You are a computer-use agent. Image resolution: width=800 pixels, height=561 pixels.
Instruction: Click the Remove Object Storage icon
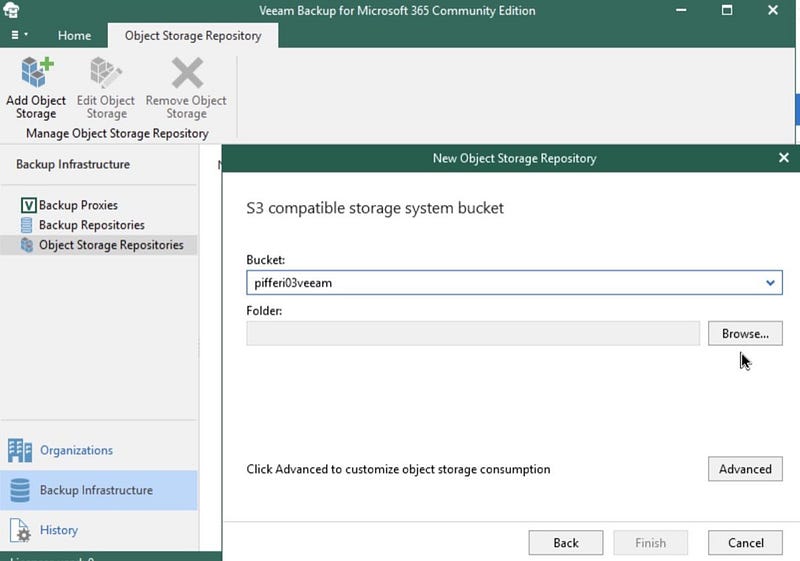[187, 72]
